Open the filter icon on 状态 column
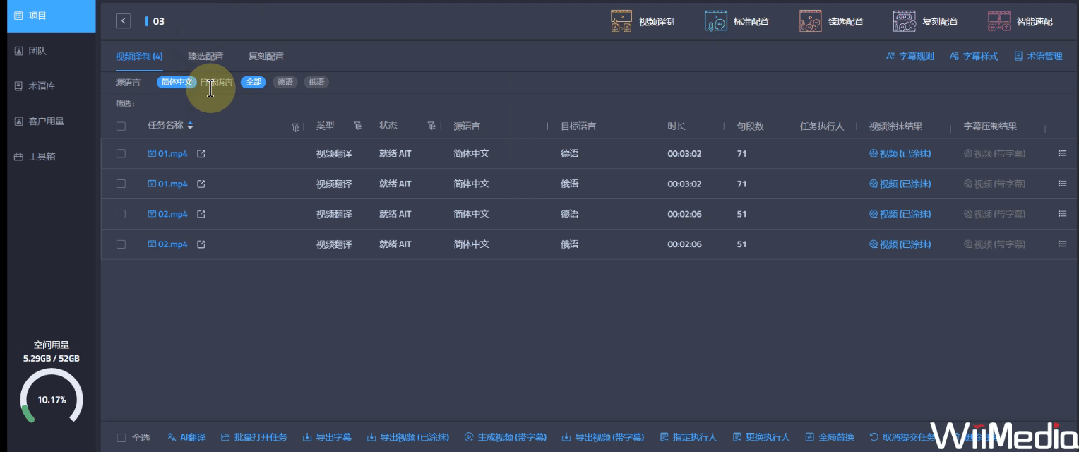Image resolution: width=1079 pixels, height=452 pixels. (431, 126)
